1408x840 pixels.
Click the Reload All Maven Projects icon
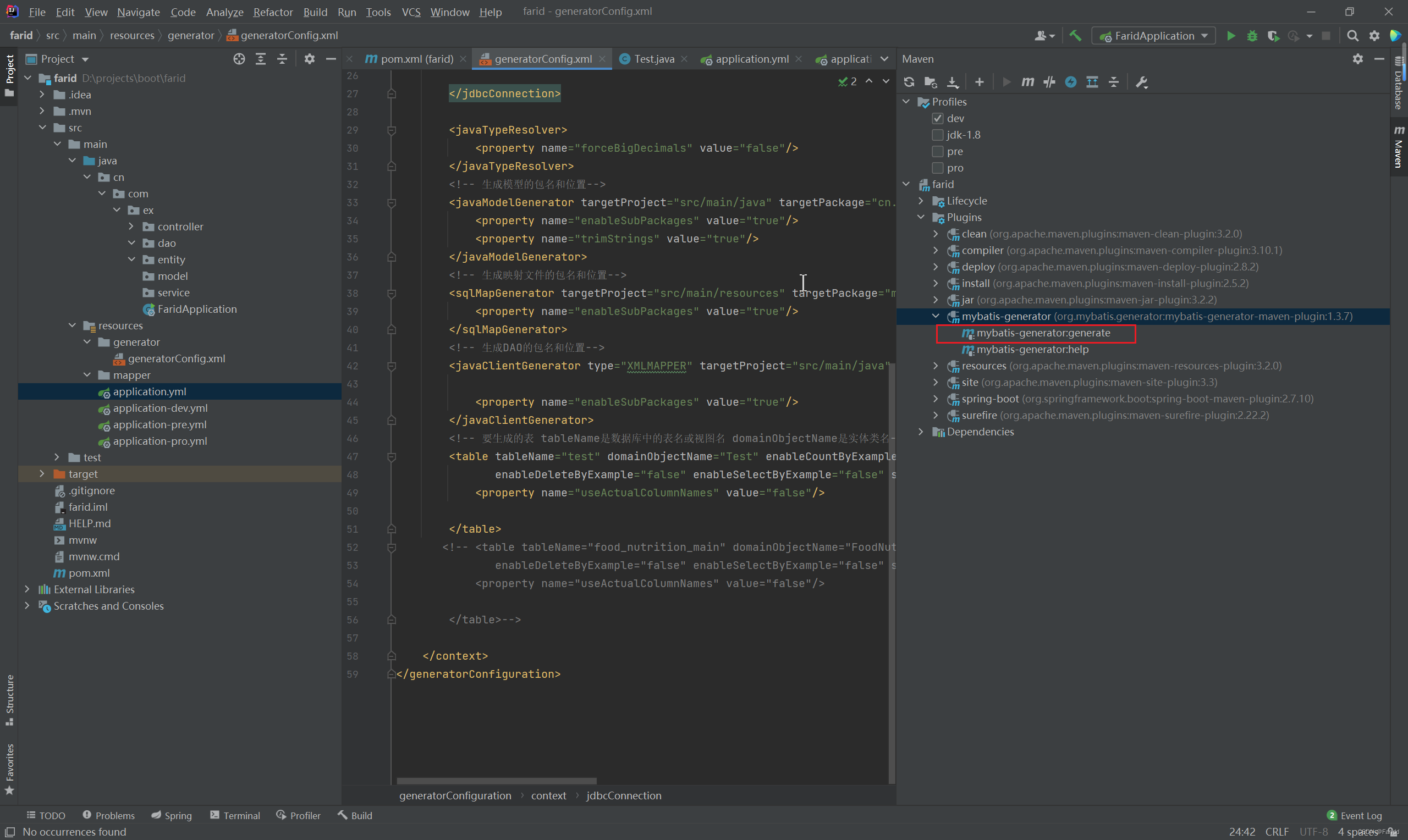pos(909,82)
